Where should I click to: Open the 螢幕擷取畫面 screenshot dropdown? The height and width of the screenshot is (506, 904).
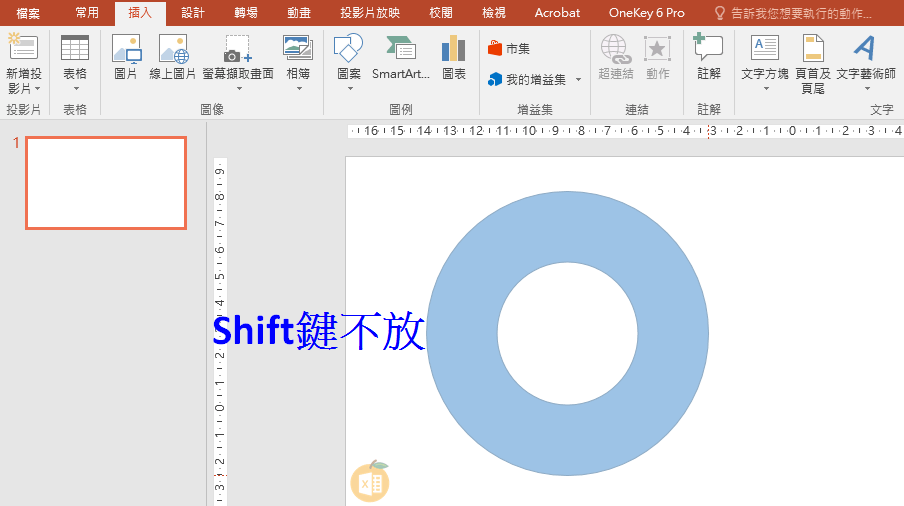pos(238,88)
